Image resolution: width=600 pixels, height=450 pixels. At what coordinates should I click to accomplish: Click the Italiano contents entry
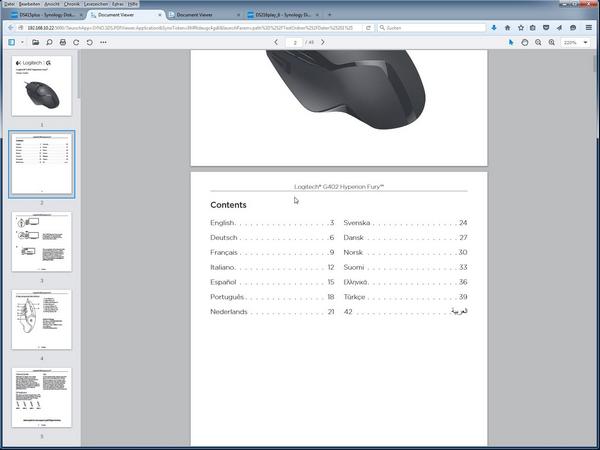click(x=272, y=267)
